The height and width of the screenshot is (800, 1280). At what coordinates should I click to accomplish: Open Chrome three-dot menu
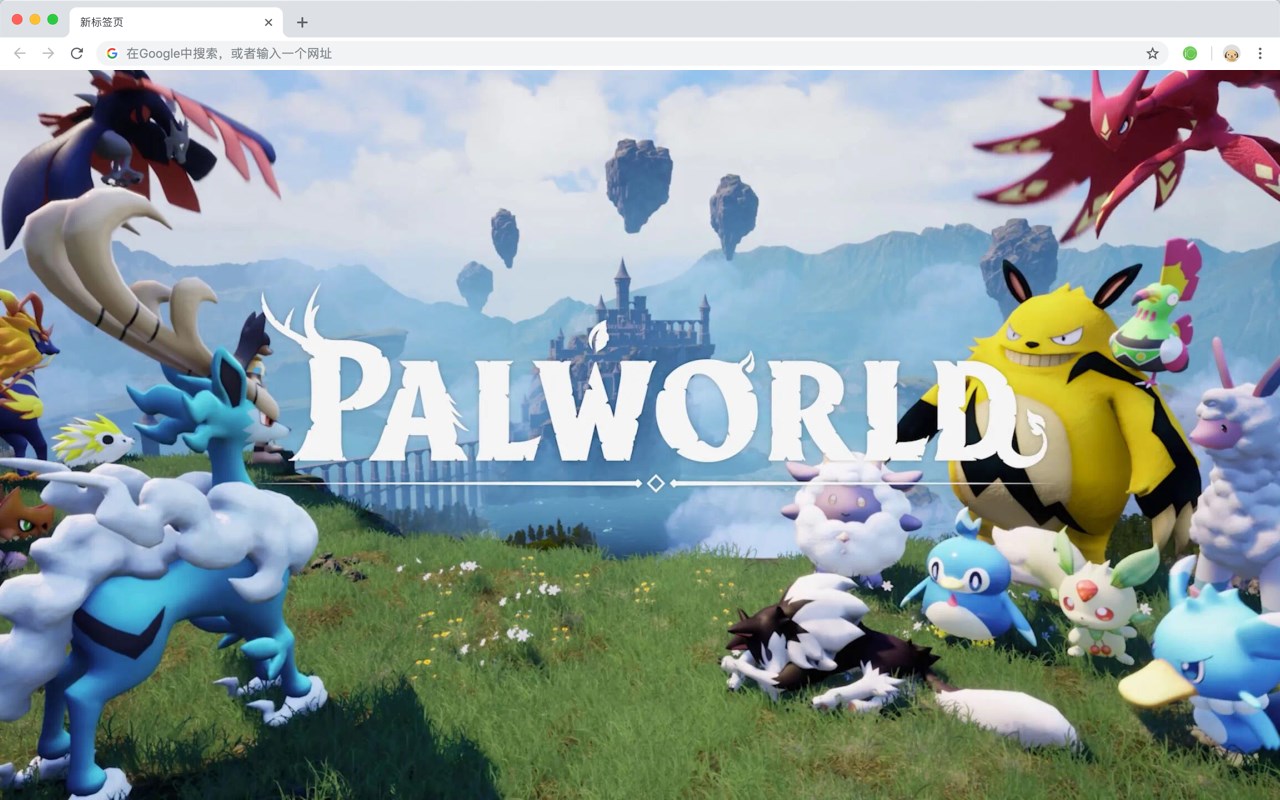click(1261, 53)
